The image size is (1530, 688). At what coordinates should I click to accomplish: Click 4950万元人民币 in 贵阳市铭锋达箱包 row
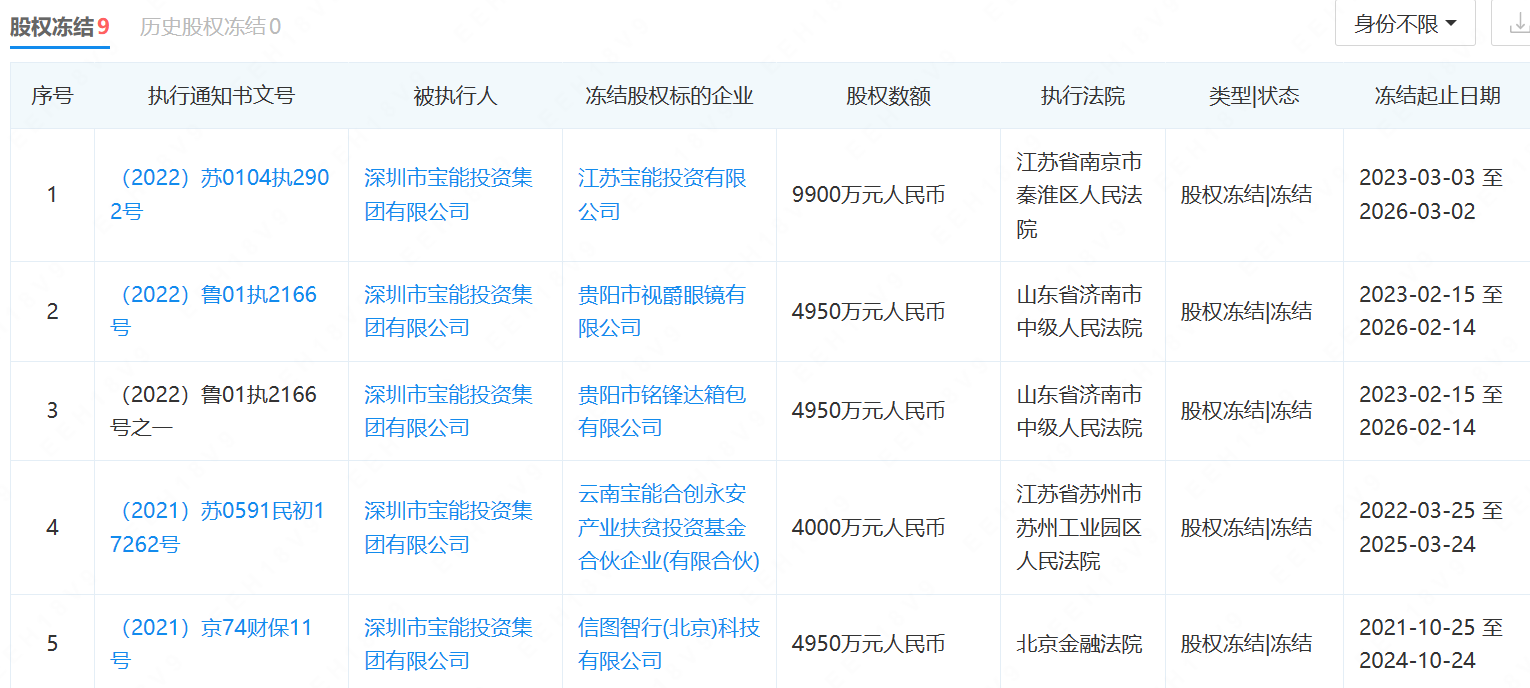tap(868, 411)
